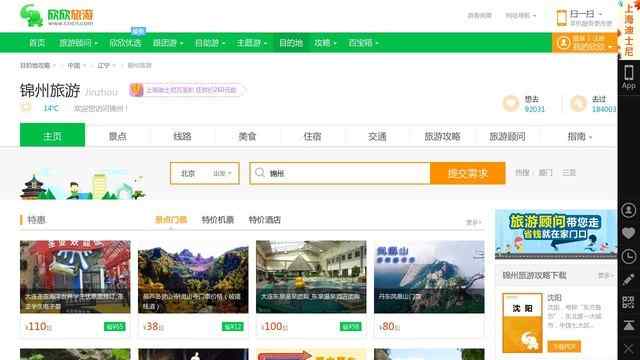
Task: Expand the 辽宁 breadcrumb dropdown
Action: click(x=106, y=65)
